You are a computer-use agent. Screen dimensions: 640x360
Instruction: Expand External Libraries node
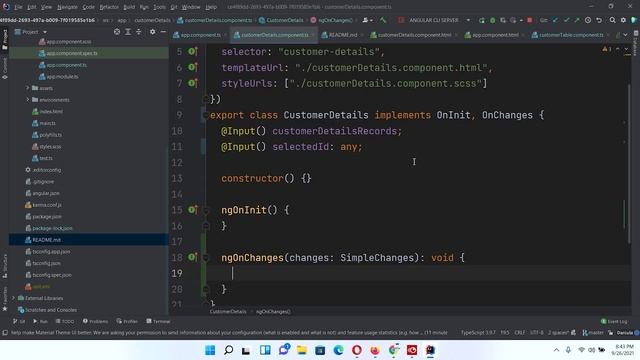[x=13, y=298]
